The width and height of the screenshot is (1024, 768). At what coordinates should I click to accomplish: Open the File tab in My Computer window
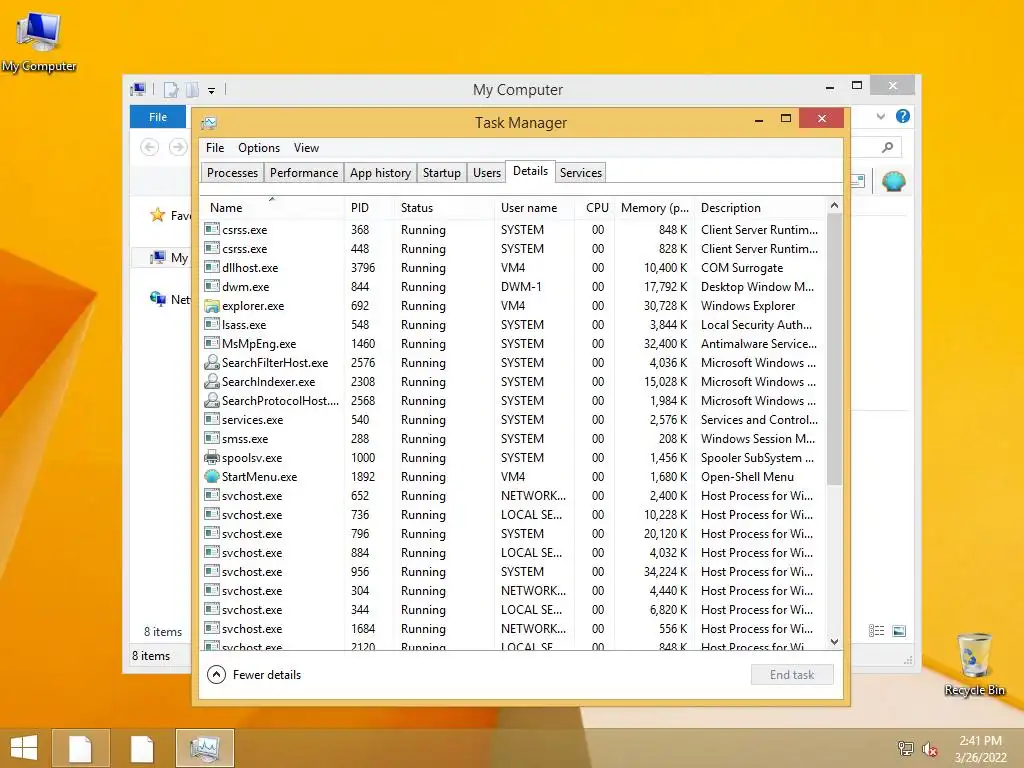click(158, 117)
